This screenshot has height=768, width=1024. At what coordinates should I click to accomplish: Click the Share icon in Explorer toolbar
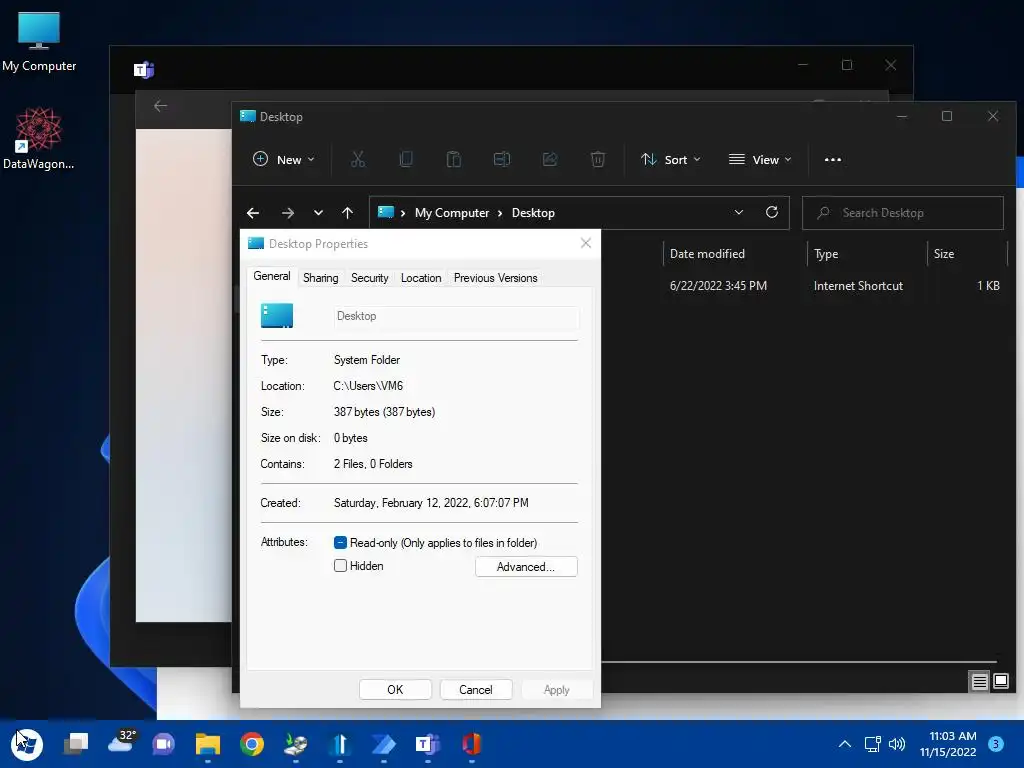[x=549, y=159]
